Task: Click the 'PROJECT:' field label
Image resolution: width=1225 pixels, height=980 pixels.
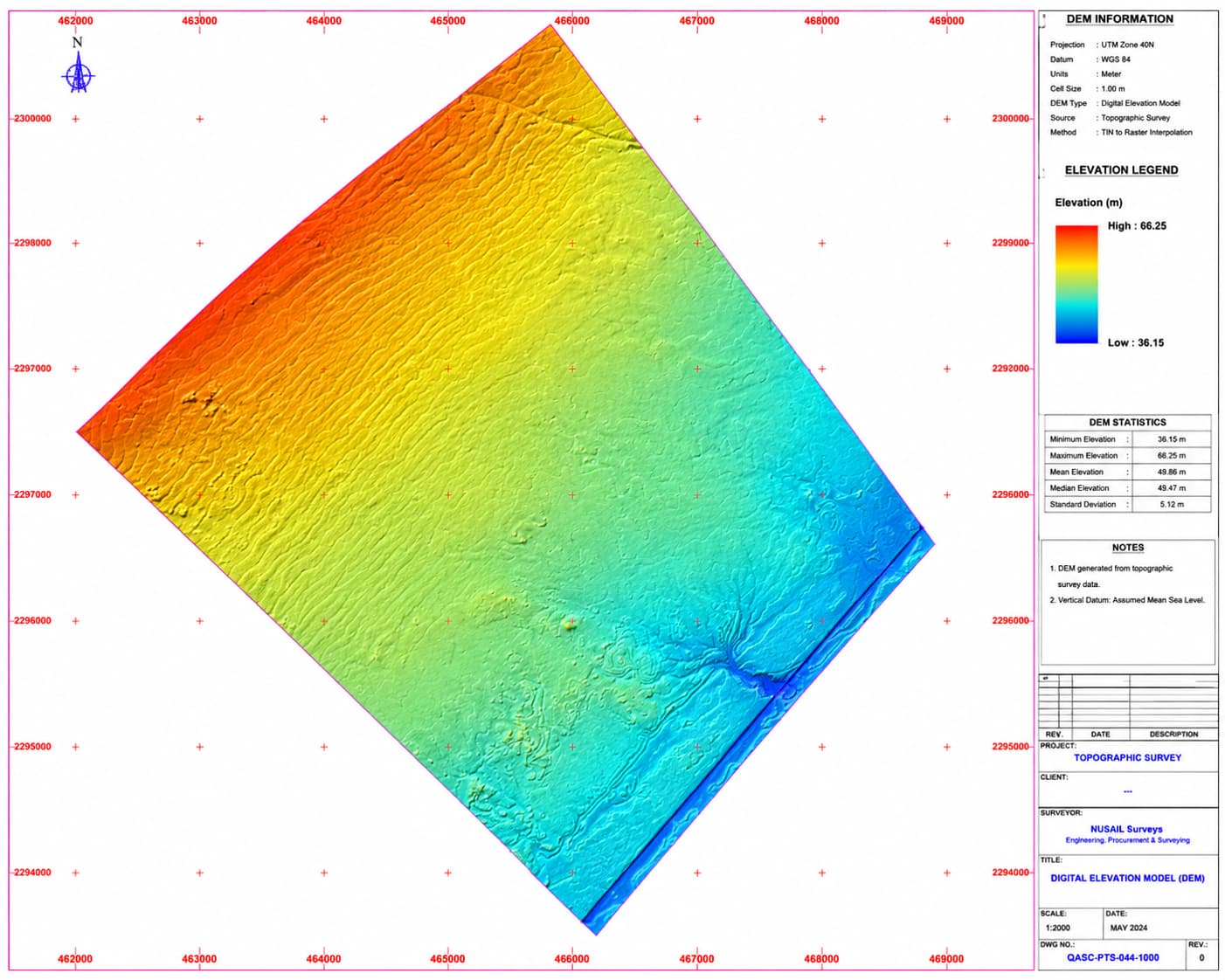Action: coord(1057,746)
